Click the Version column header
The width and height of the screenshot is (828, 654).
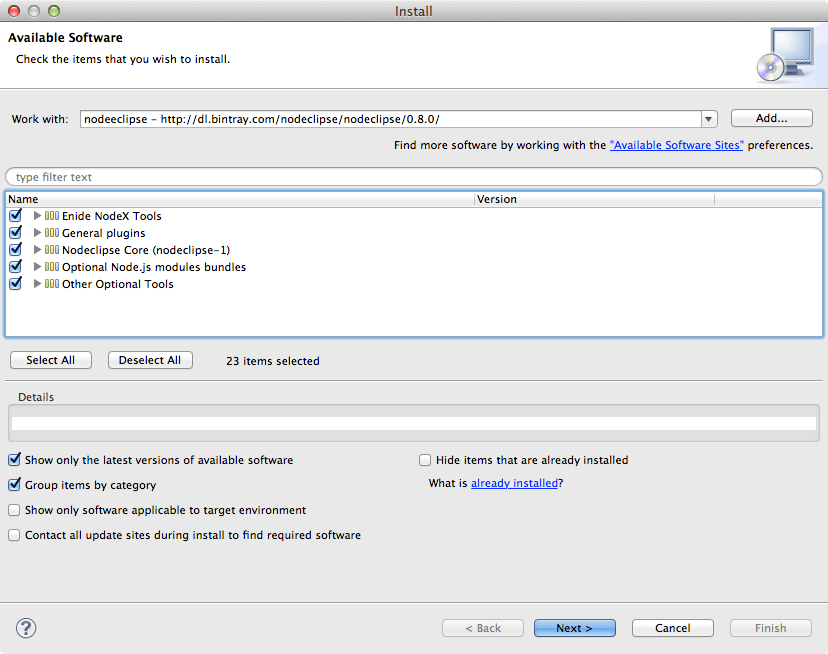click(x=594, y=199)
